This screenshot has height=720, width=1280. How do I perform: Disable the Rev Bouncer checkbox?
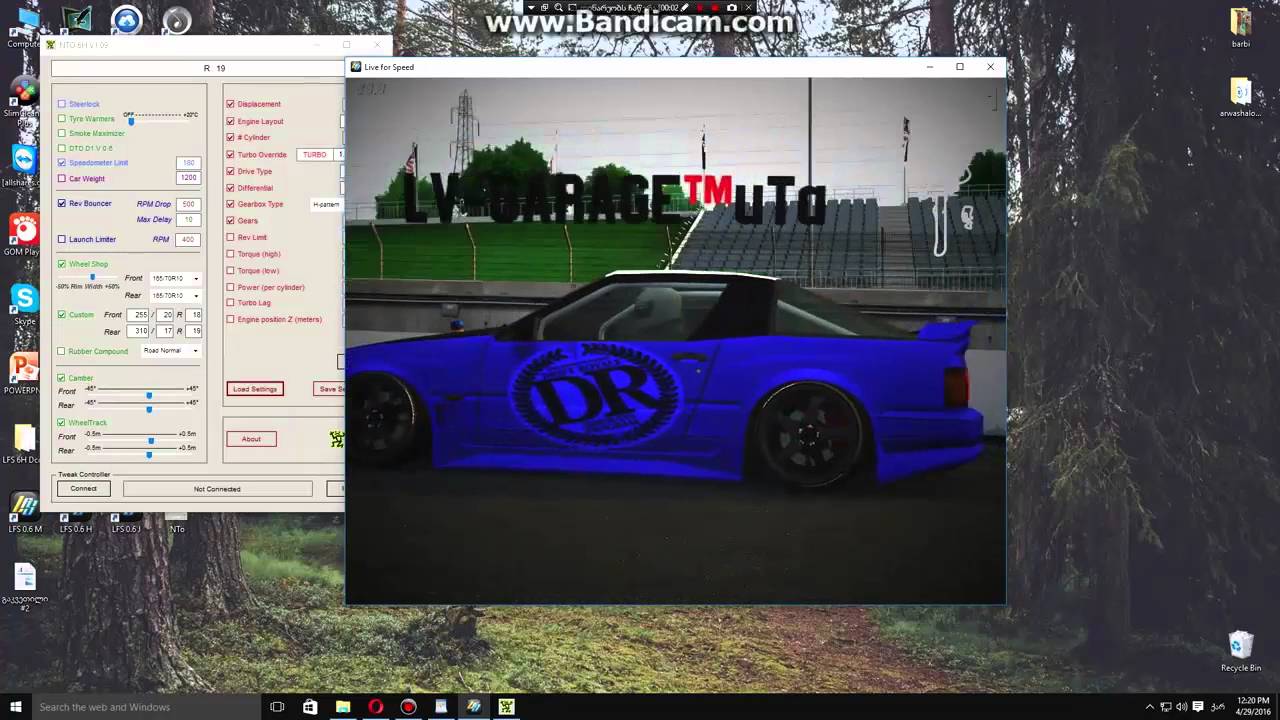click(x=61, y=203)
